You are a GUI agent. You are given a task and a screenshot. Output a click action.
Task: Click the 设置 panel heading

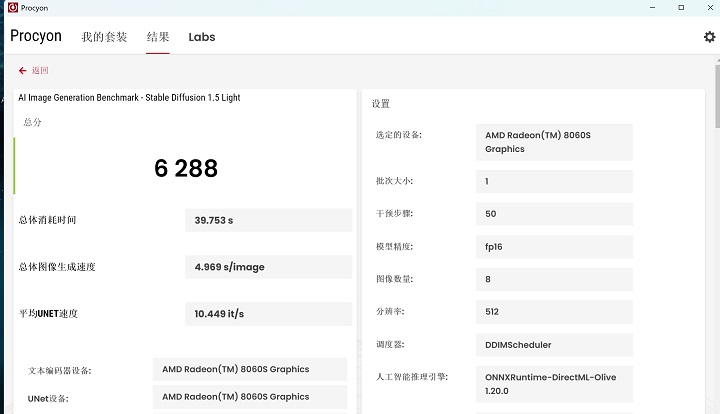click(x=381, y=104)
